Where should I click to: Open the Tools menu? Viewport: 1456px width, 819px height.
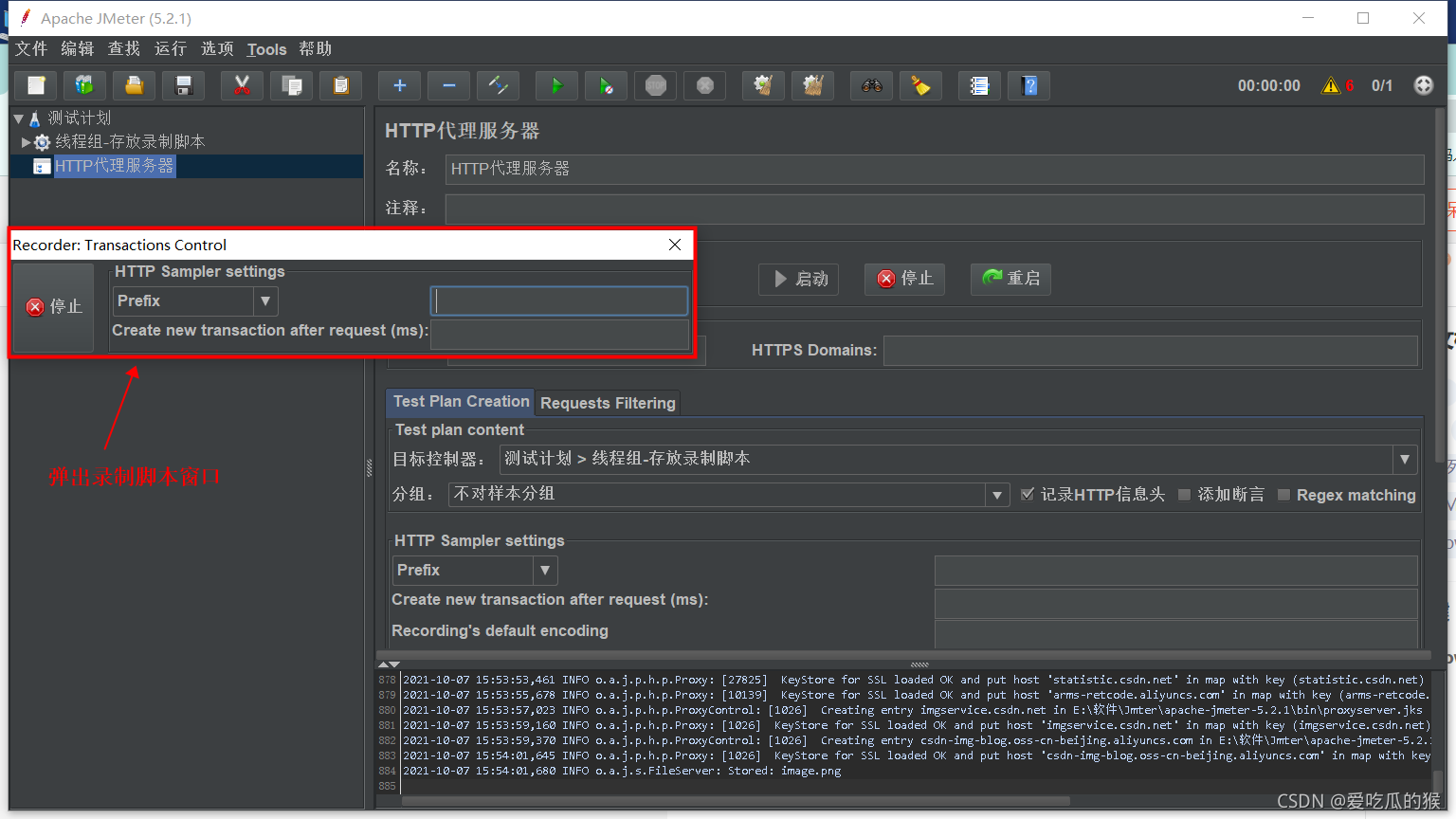click(266, 49)
